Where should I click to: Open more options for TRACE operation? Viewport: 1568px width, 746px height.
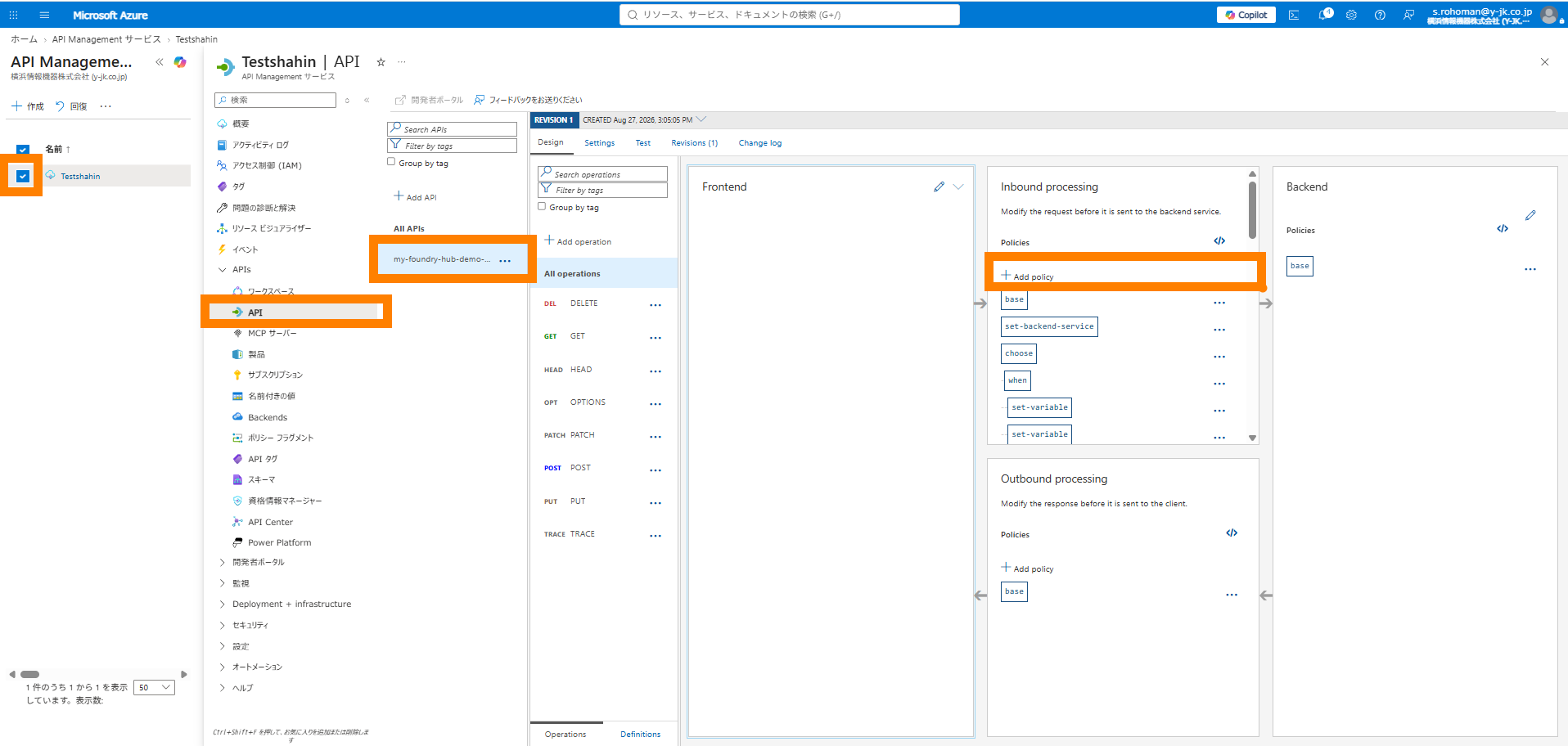click(x=656, y=536)
